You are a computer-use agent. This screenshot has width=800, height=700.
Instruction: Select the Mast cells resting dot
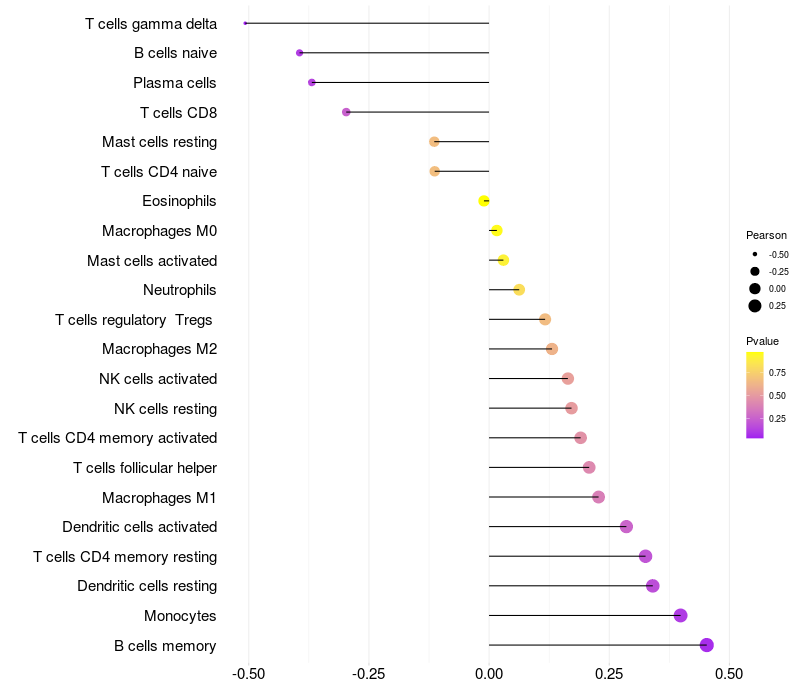(434, 142)
